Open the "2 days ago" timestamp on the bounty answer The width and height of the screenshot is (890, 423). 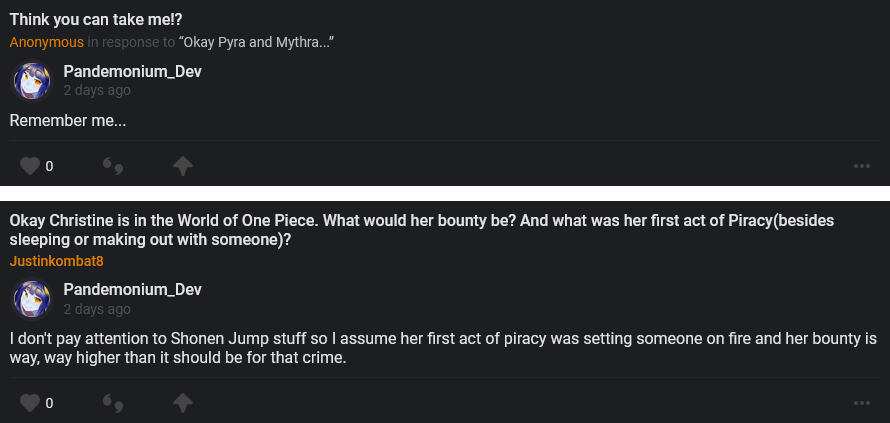tap(97, 309)
